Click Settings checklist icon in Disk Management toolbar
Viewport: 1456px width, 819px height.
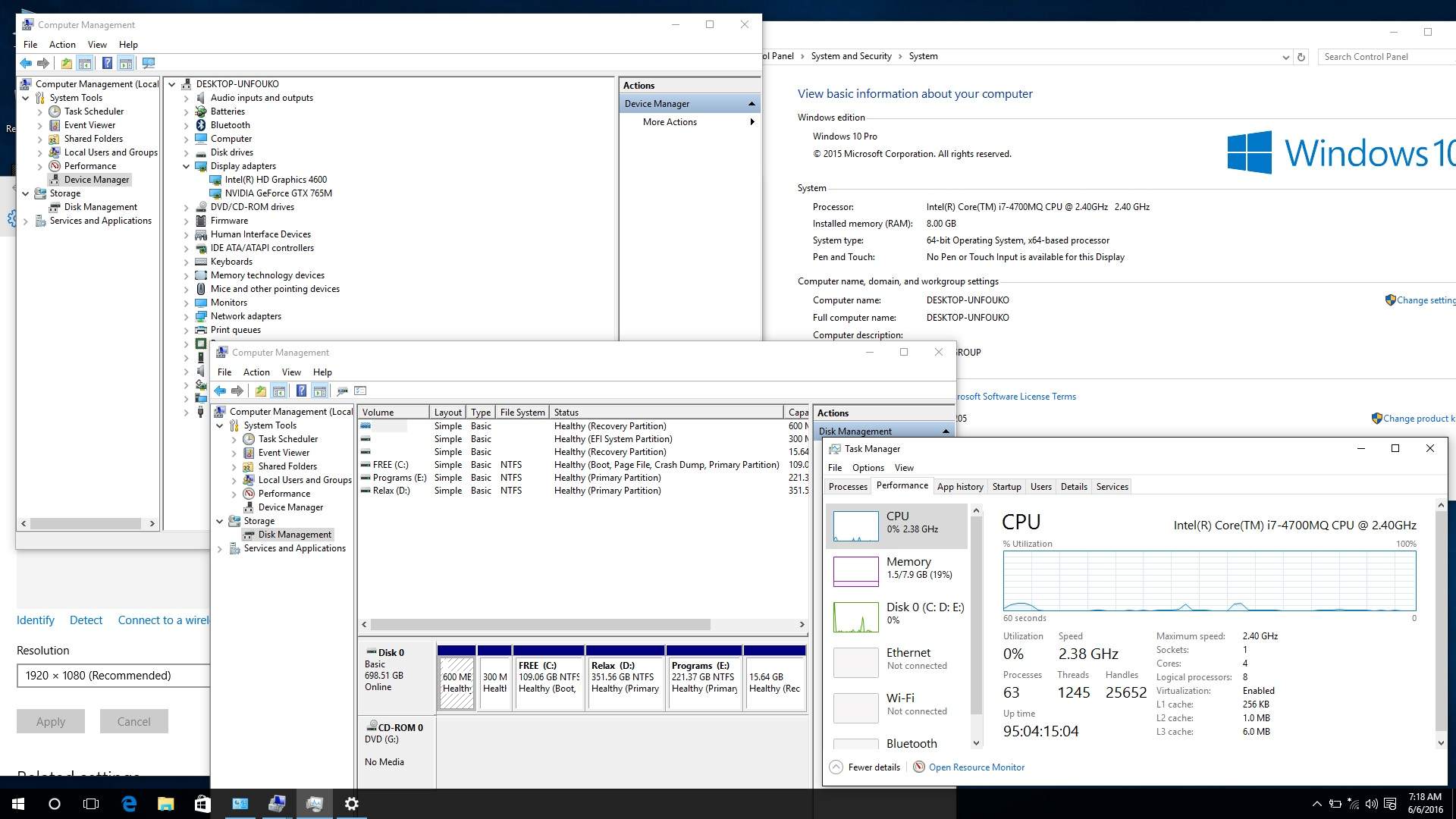360,391
